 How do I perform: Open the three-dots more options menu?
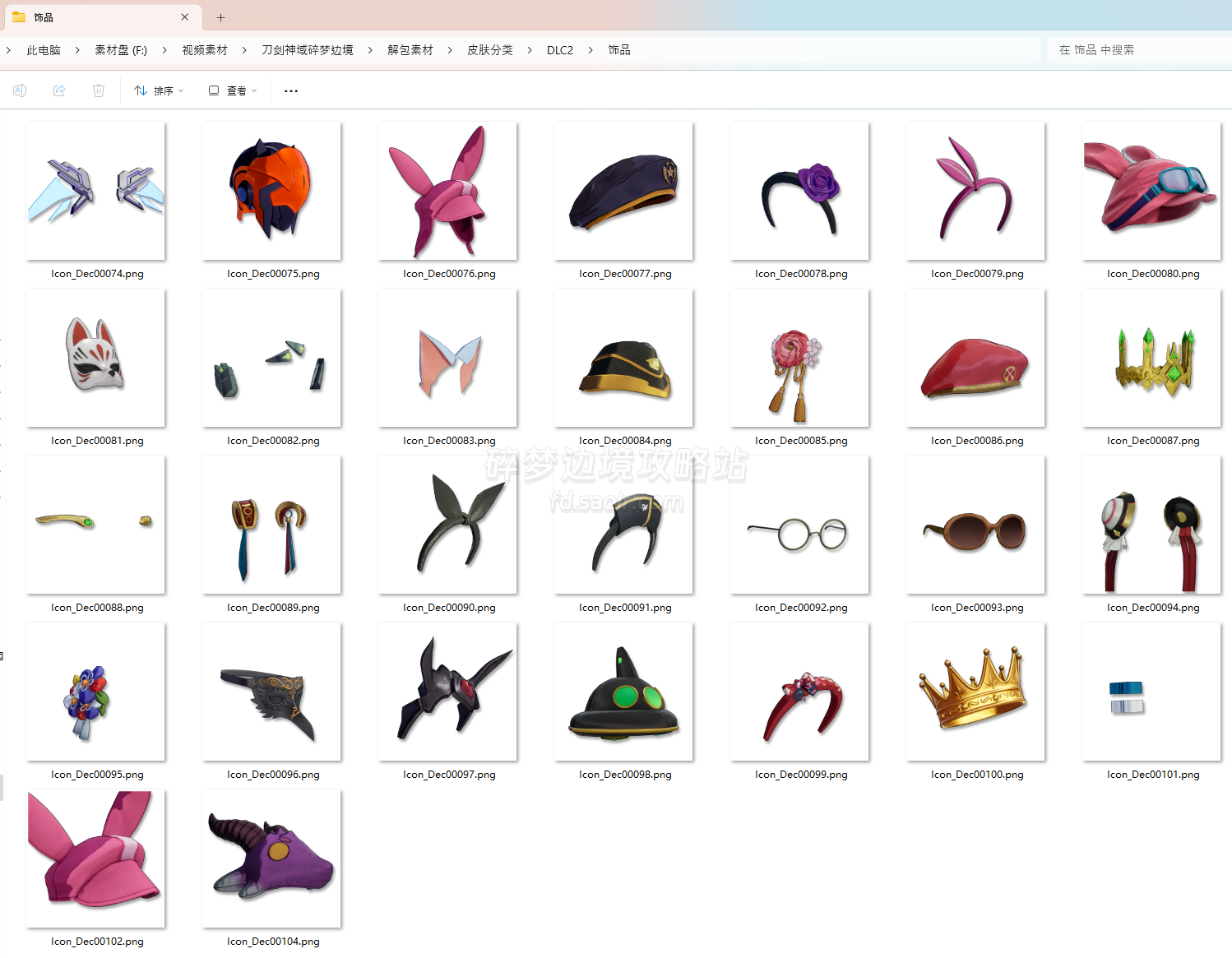click(x=290, y=90)
